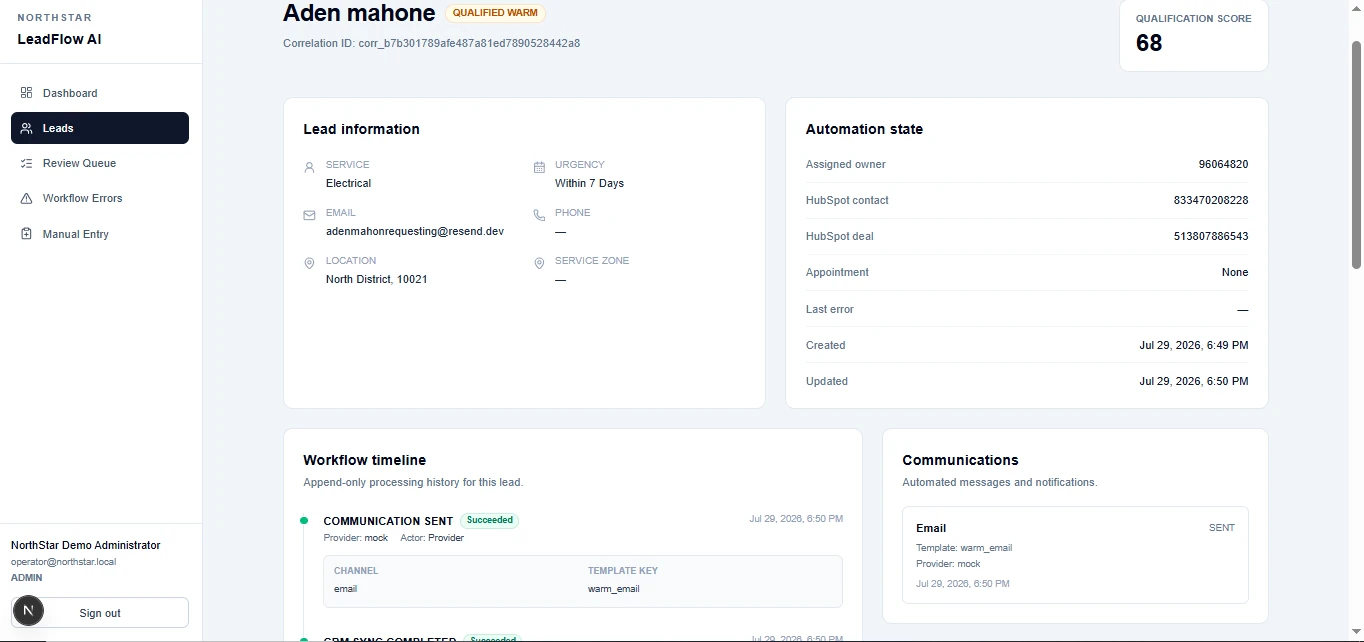This screenshot has width=1364, height=642.
Task: Click HubSpot deal 513807886543
Action: (x=1211, y=236)
